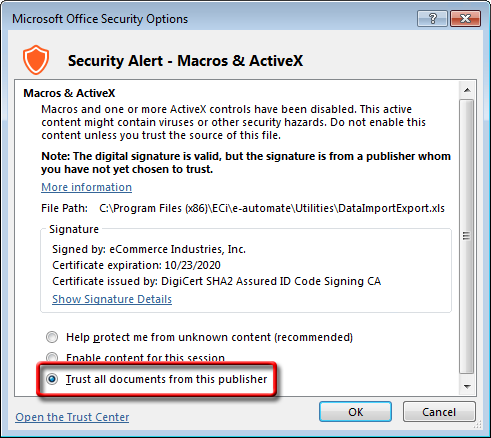The height and width of the screenshot is (438, 491).
Task: Click the scrollbar up arrow
Action: click(x=467, y=90)
